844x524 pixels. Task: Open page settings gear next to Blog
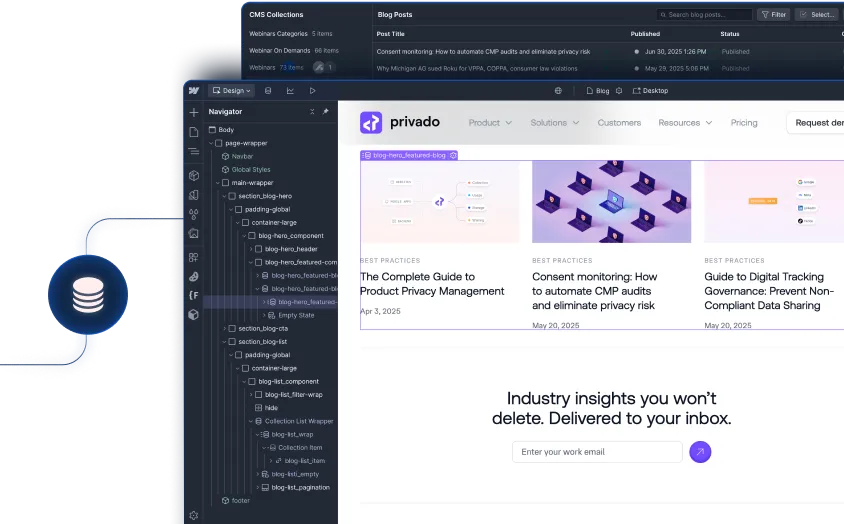pos(619,90)
